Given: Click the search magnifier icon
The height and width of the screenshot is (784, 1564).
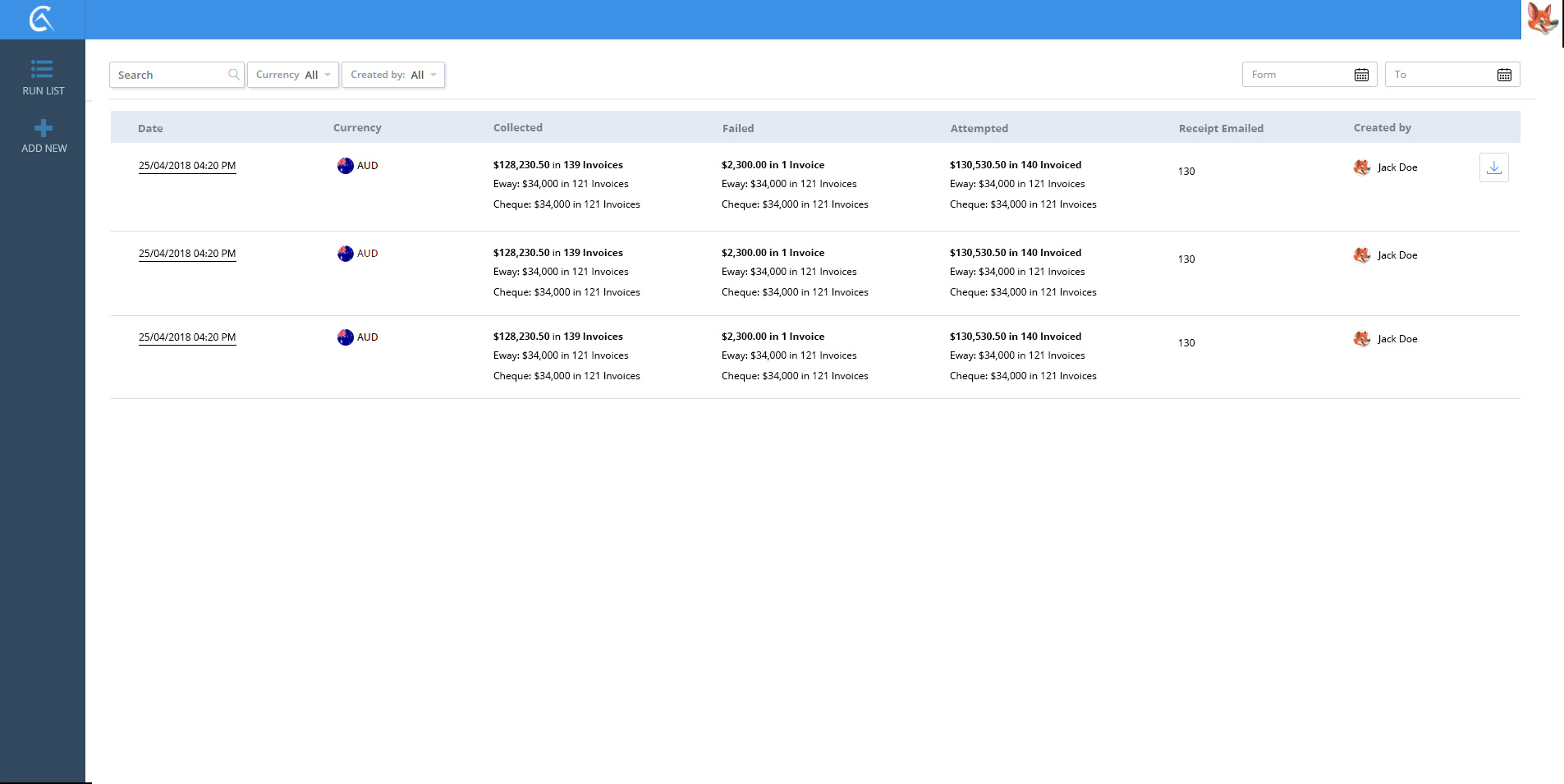Looking at the screenshot, I should coord(234,75).
